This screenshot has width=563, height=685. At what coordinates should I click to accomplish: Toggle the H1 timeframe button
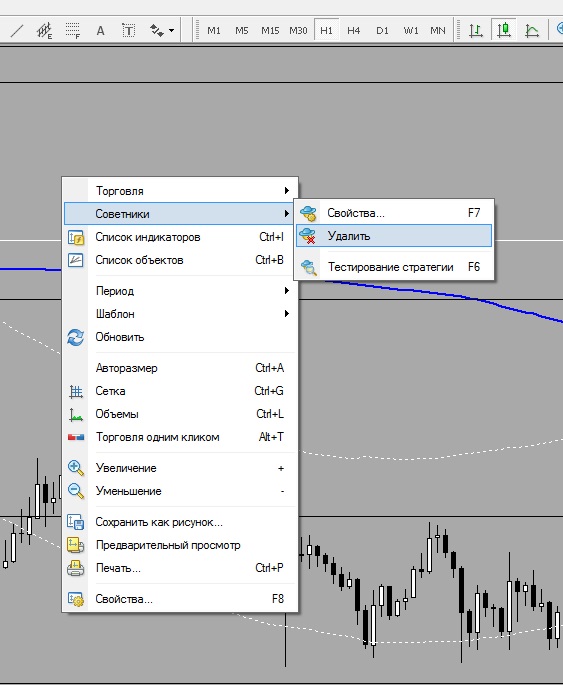[326, 31]
